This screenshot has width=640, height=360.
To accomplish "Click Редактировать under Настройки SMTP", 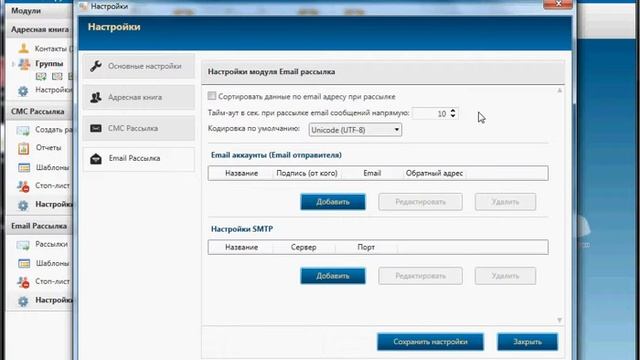I will pyautogui.click(x=420, y=276).
